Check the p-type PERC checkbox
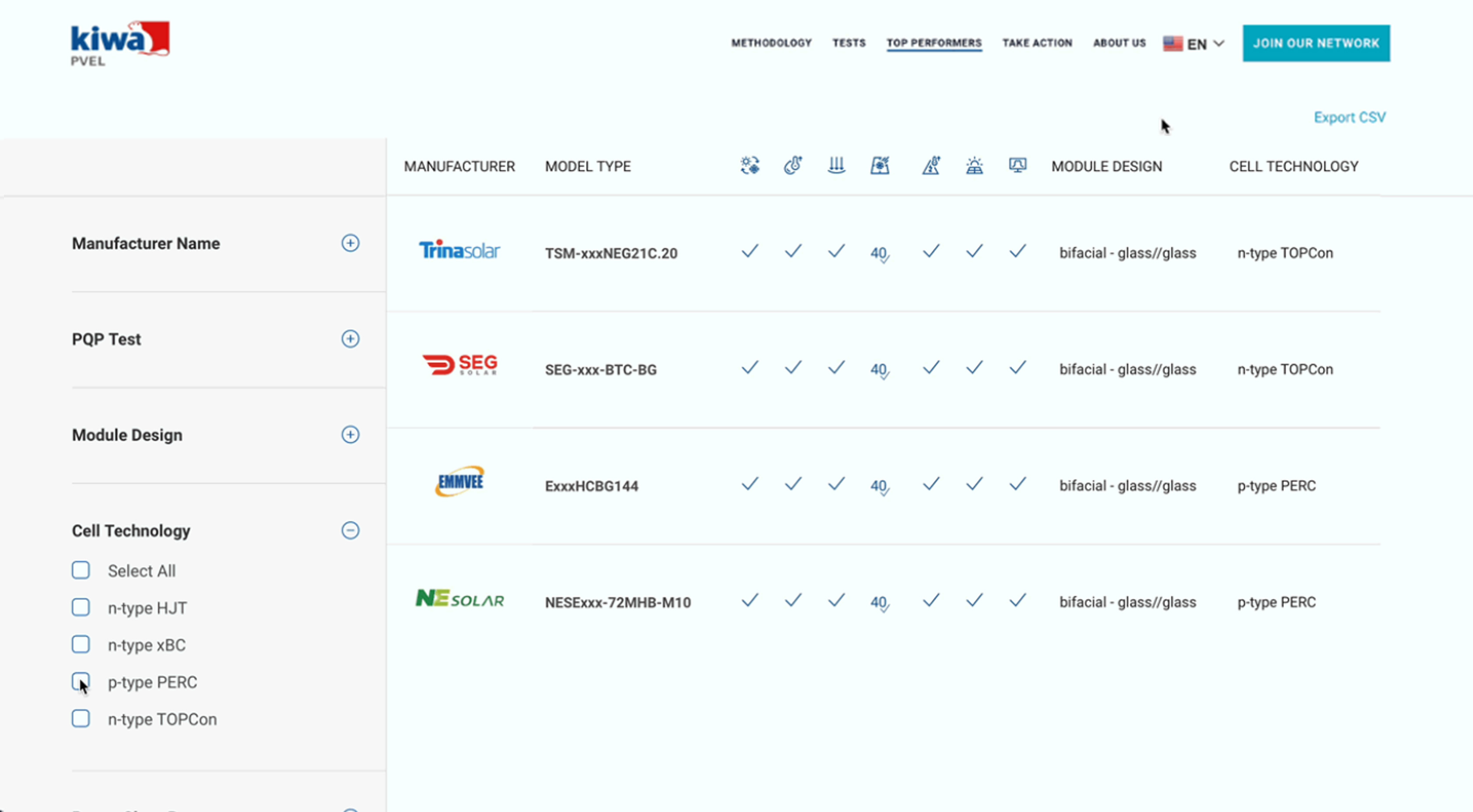The image size is (1473, 812). pyautogui.click(x=81, y=681)
